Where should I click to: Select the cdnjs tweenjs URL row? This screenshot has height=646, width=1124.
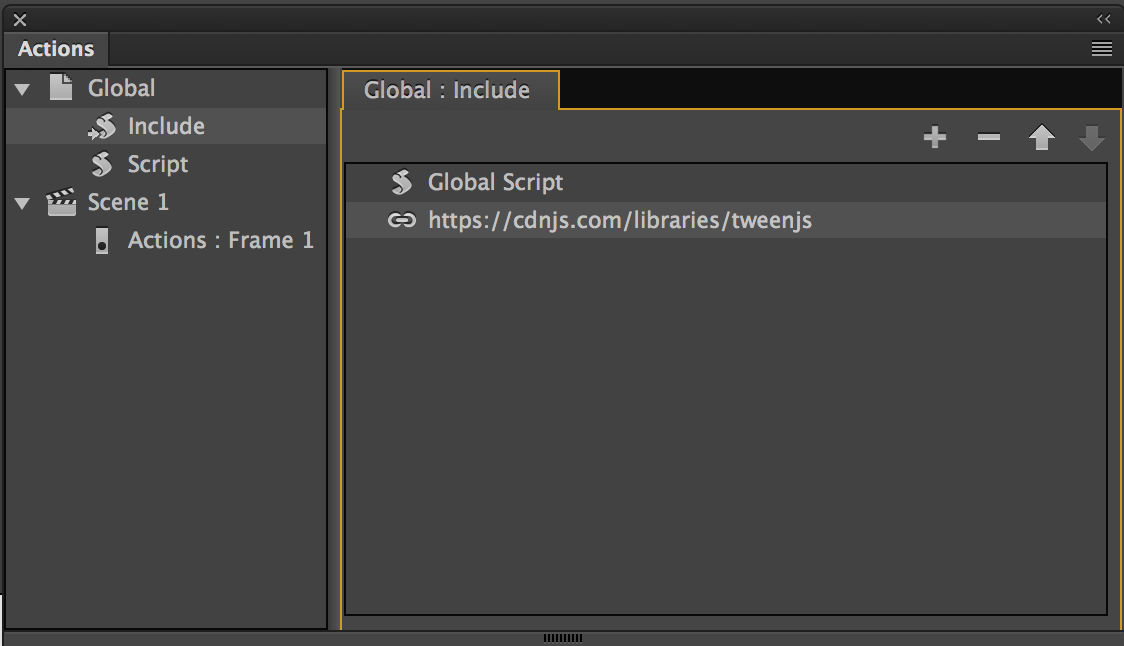pyautogui.click(x=726, y=220)
